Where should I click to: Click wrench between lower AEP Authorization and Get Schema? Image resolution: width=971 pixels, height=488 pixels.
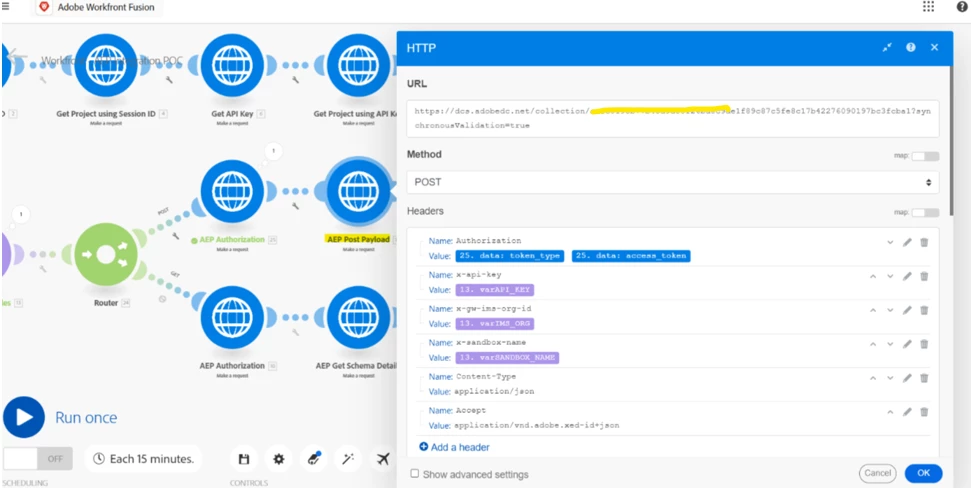295,332
